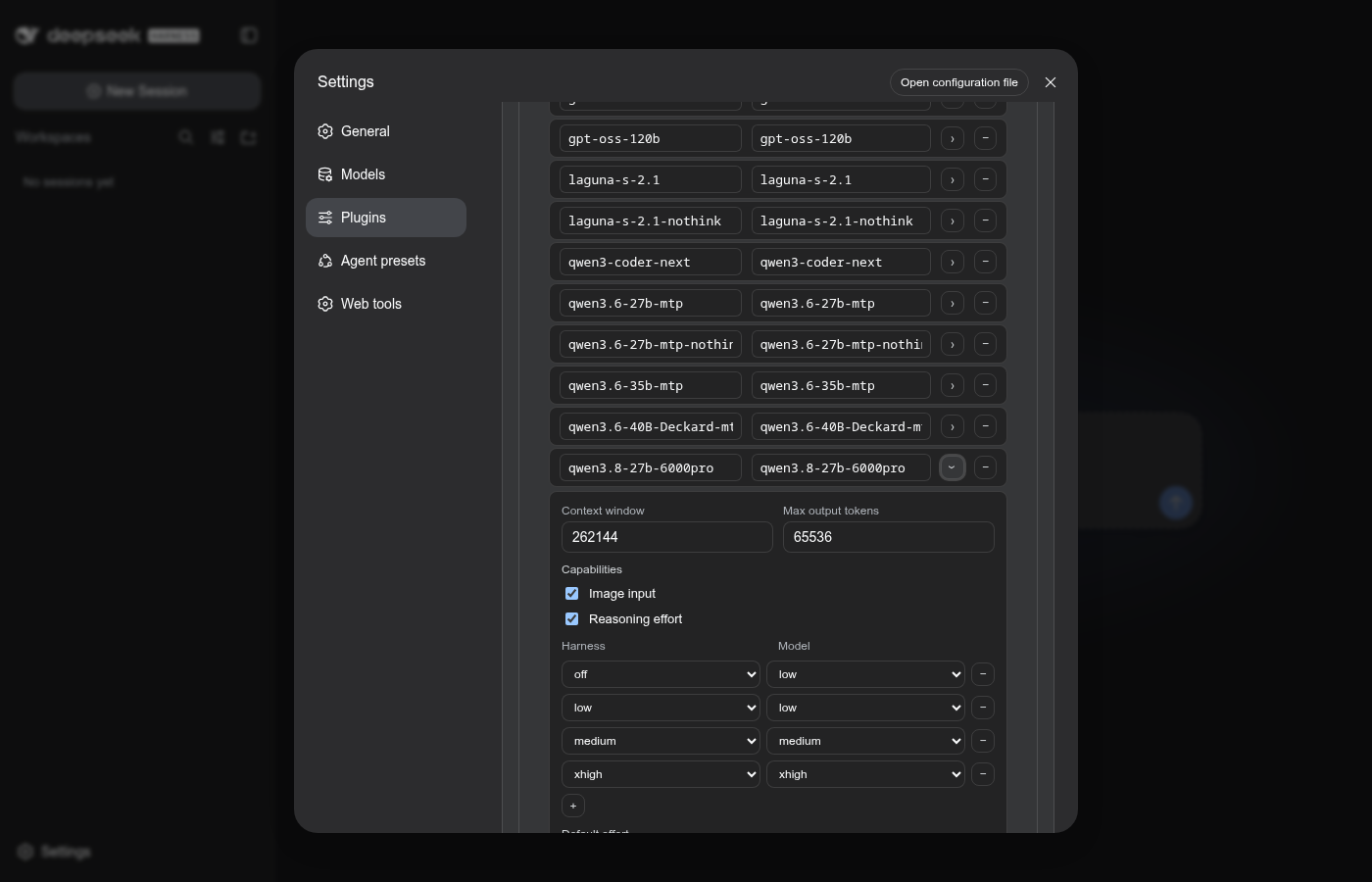Image resolution: width=1372 pixels, height=882 pixels.
Task: Click the workspace tree view icon
Action: [x=218, y=137]
